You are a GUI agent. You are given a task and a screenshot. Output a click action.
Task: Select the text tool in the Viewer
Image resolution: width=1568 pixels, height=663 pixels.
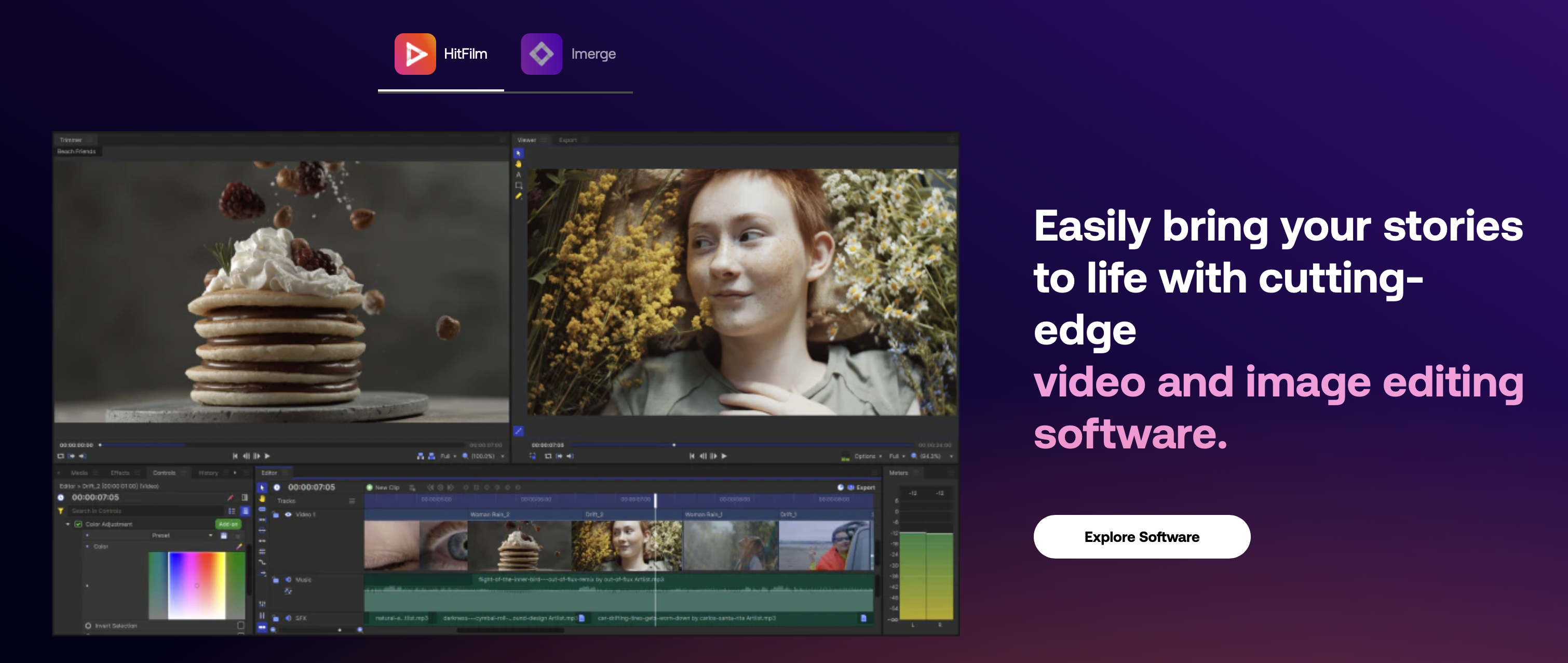tap(519, 175)
